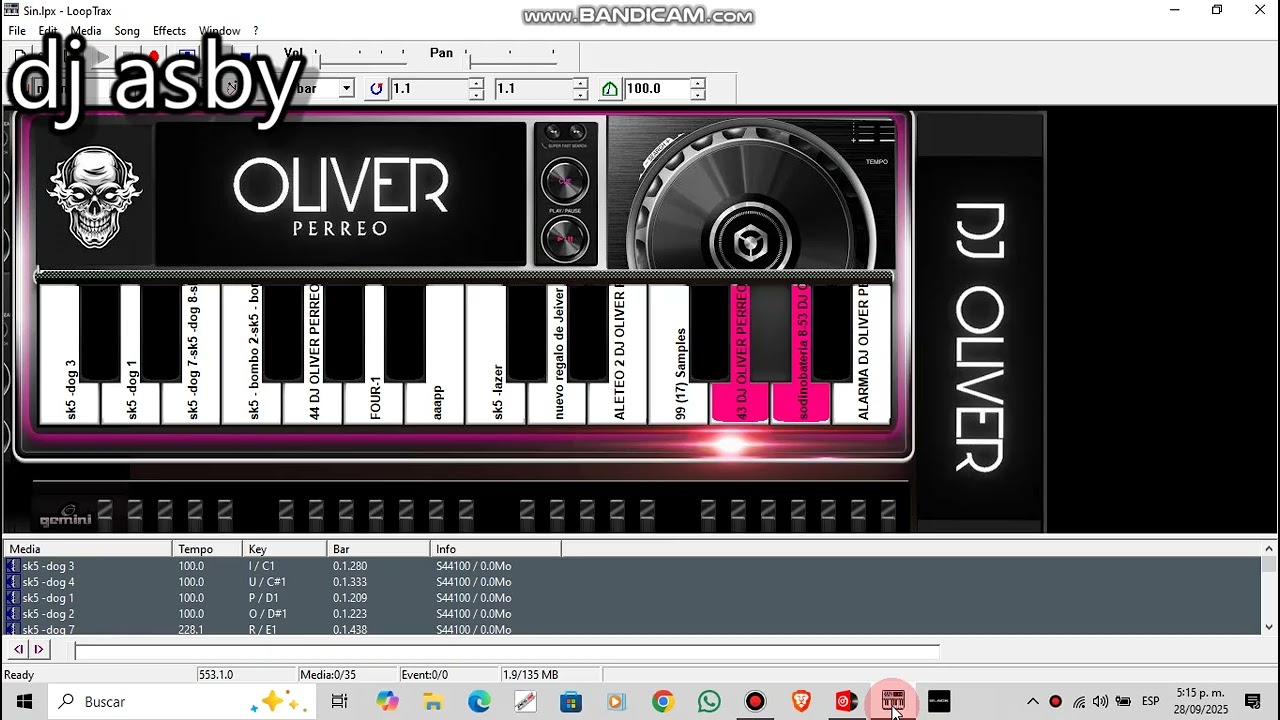Screen dimensions: 1280x720
Task: Open Windows Start menu
Action: click(23, 702)
